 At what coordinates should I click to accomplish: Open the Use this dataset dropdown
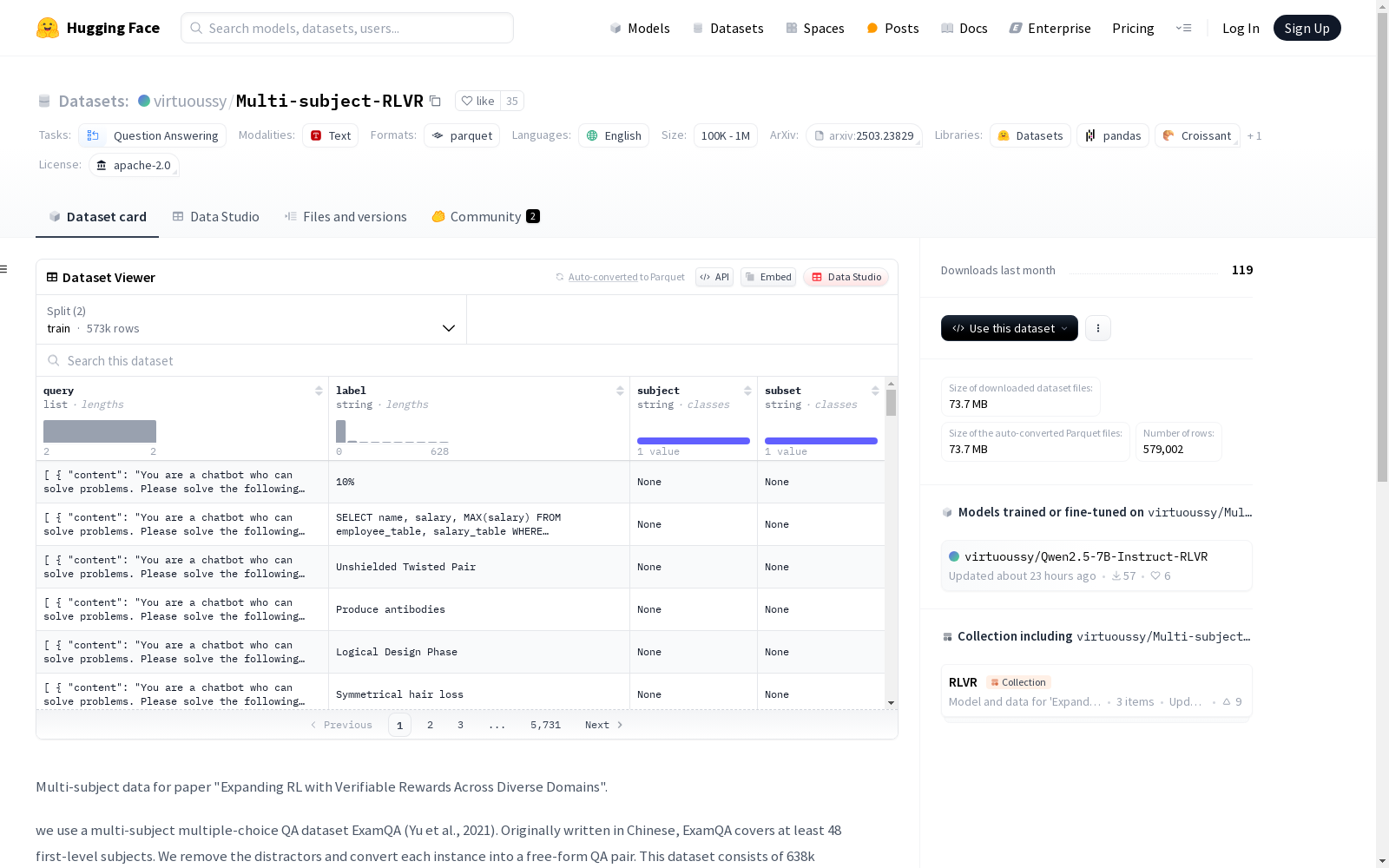click(1010, 328)
